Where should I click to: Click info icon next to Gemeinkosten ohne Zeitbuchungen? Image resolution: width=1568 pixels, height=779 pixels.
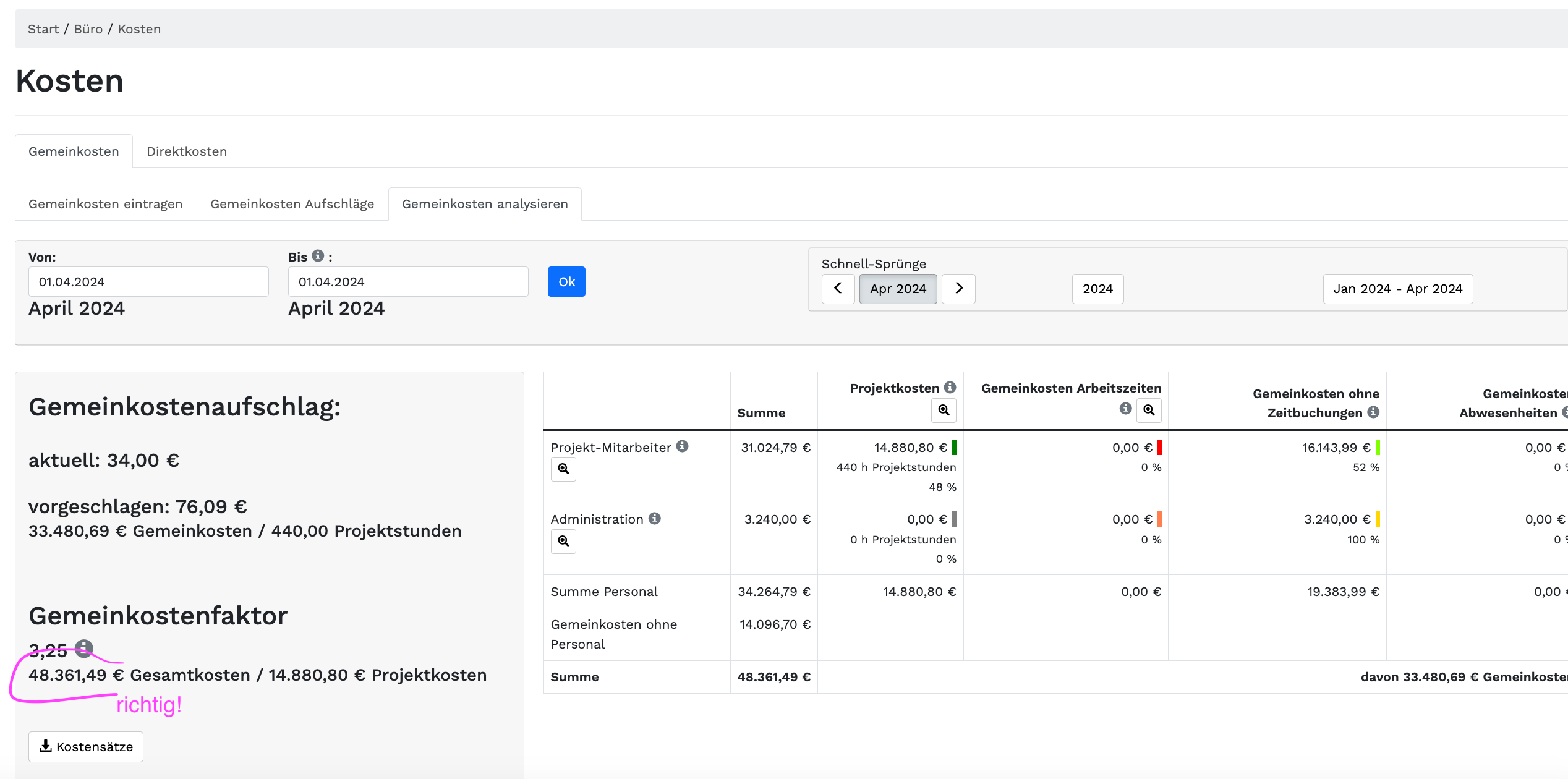(x=1374, y=412)
